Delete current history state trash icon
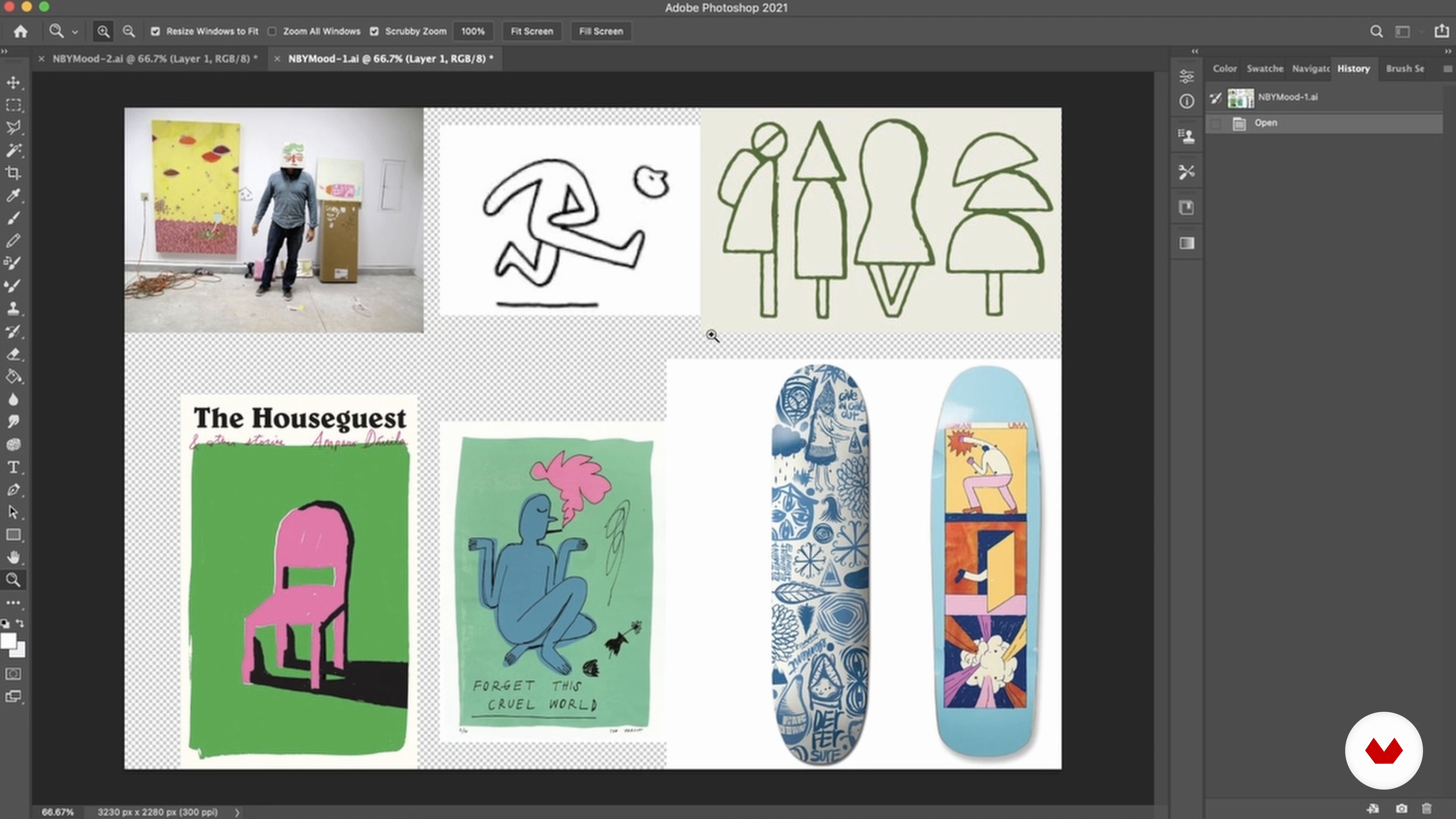 [x=1426, y=809]
